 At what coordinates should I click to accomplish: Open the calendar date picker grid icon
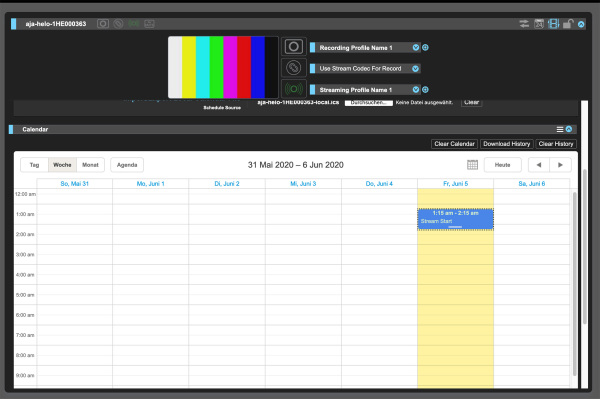coord(473,165)
